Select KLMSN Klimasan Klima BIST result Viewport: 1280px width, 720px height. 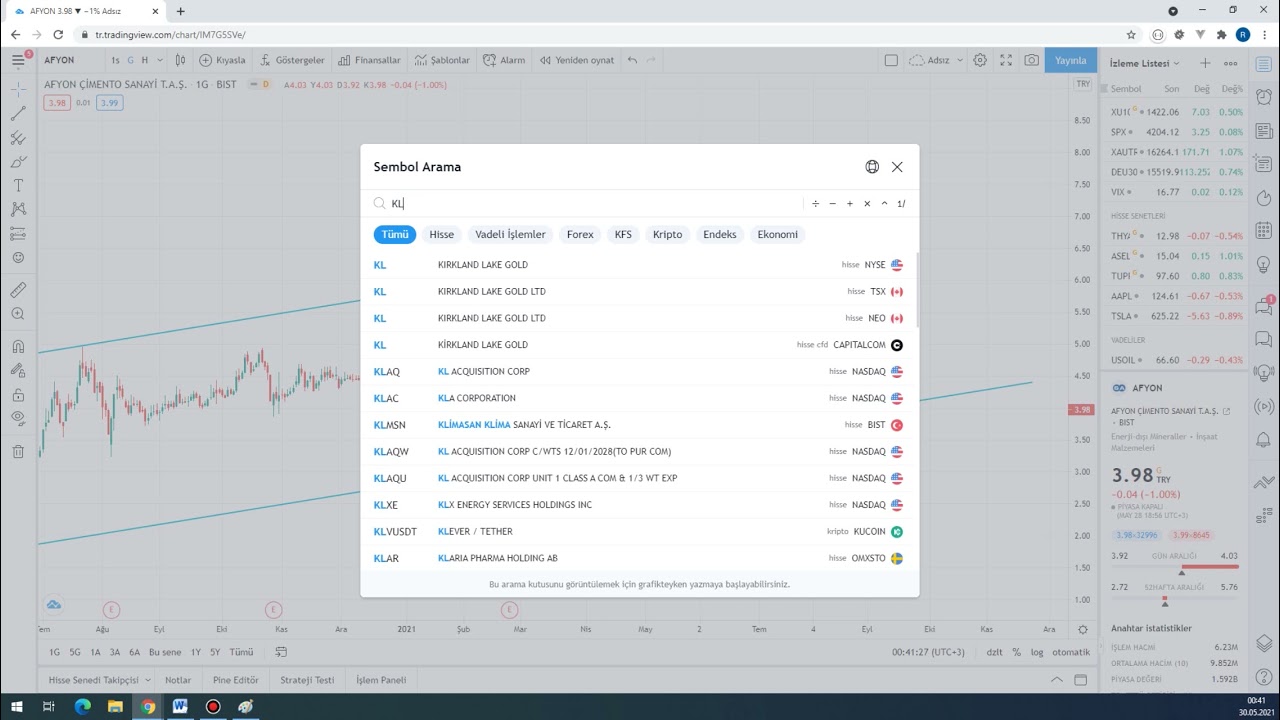click(x=638, y=425)
